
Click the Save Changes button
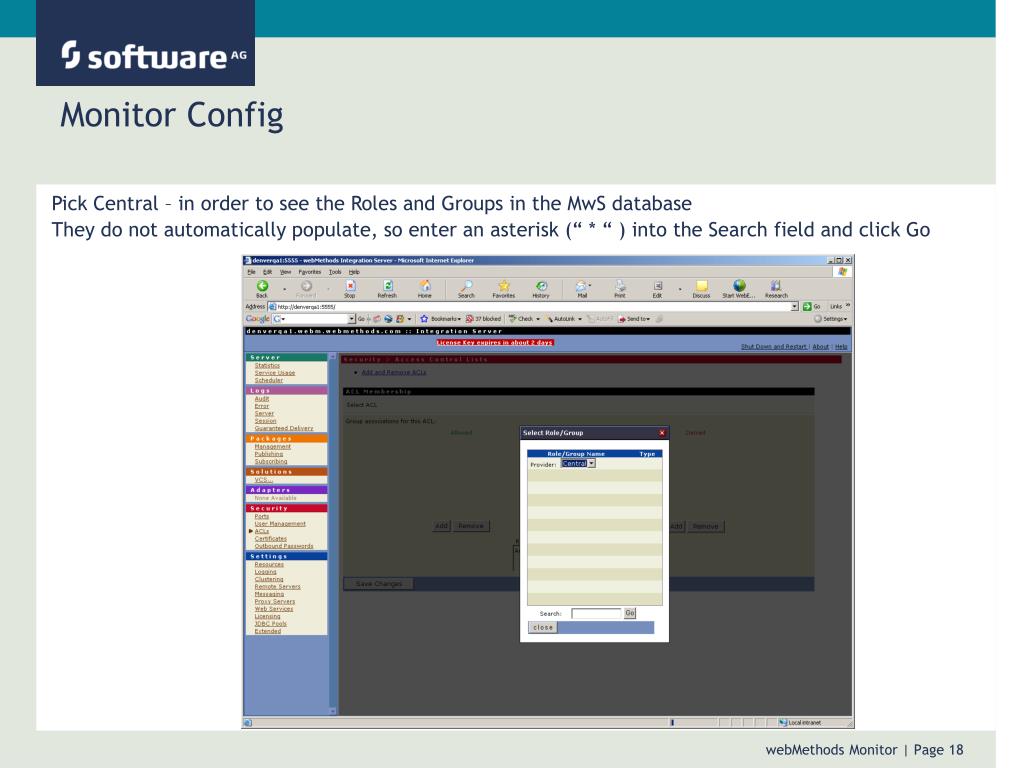(379, 584)
